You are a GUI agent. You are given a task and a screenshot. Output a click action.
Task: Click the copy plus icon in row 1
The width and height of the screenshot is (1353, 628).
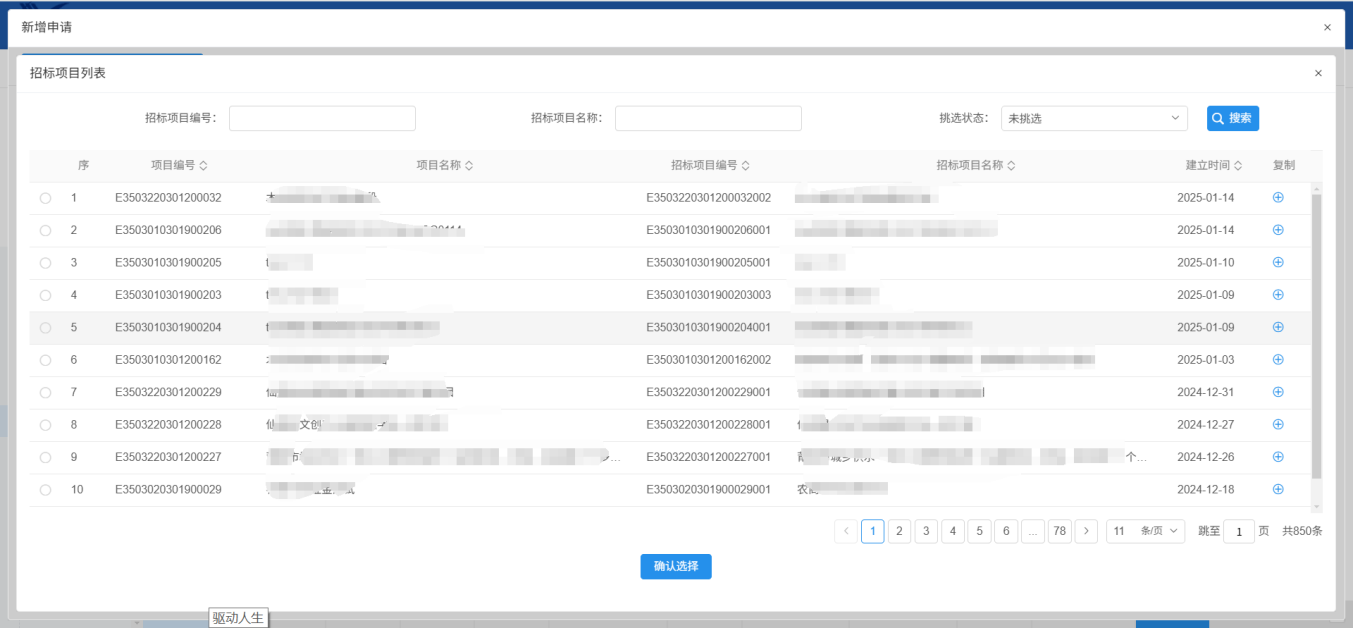(1277, 198)
